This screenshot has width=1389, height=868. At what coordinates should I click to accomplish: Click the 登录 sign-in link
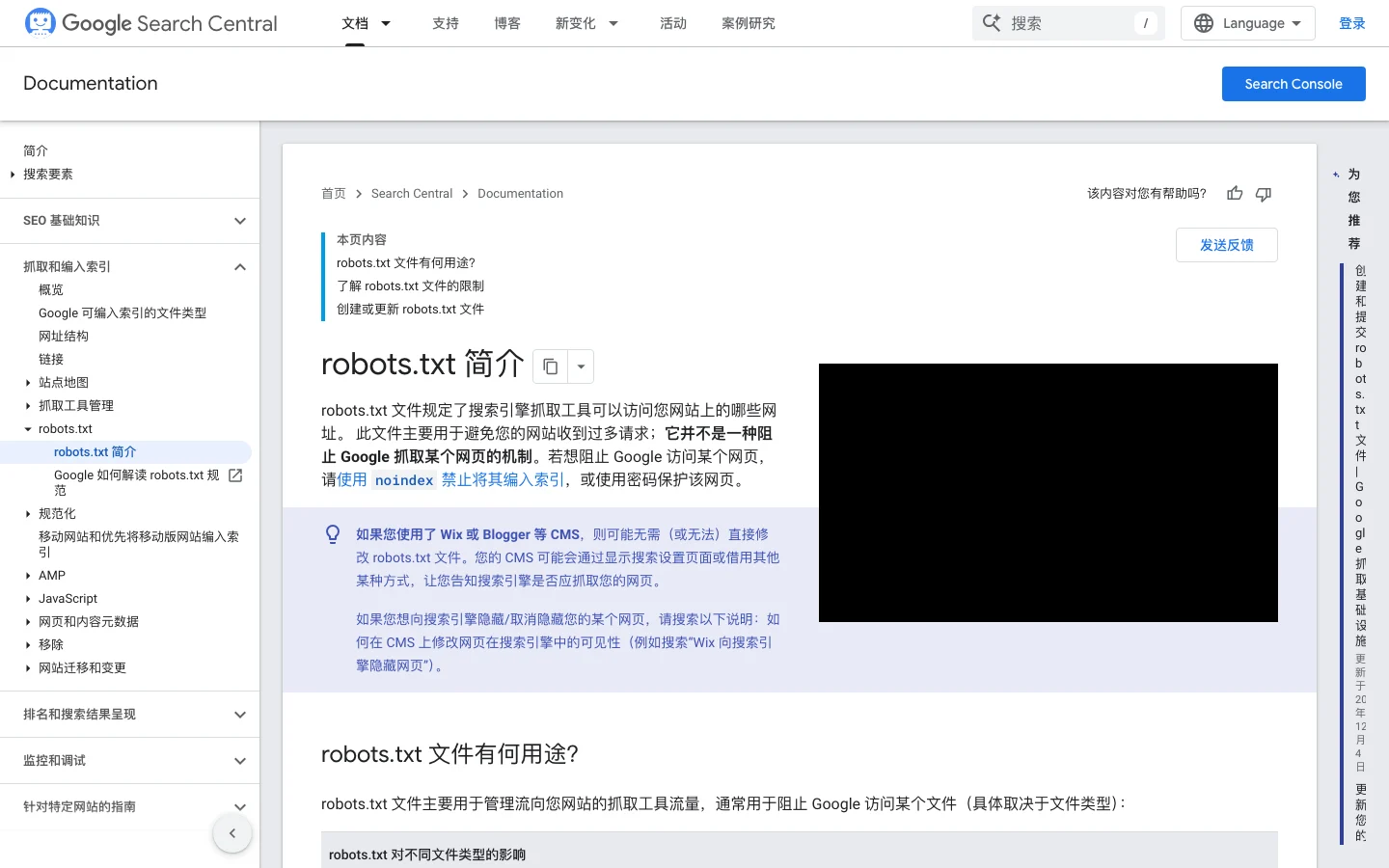tap(1352, 23)
